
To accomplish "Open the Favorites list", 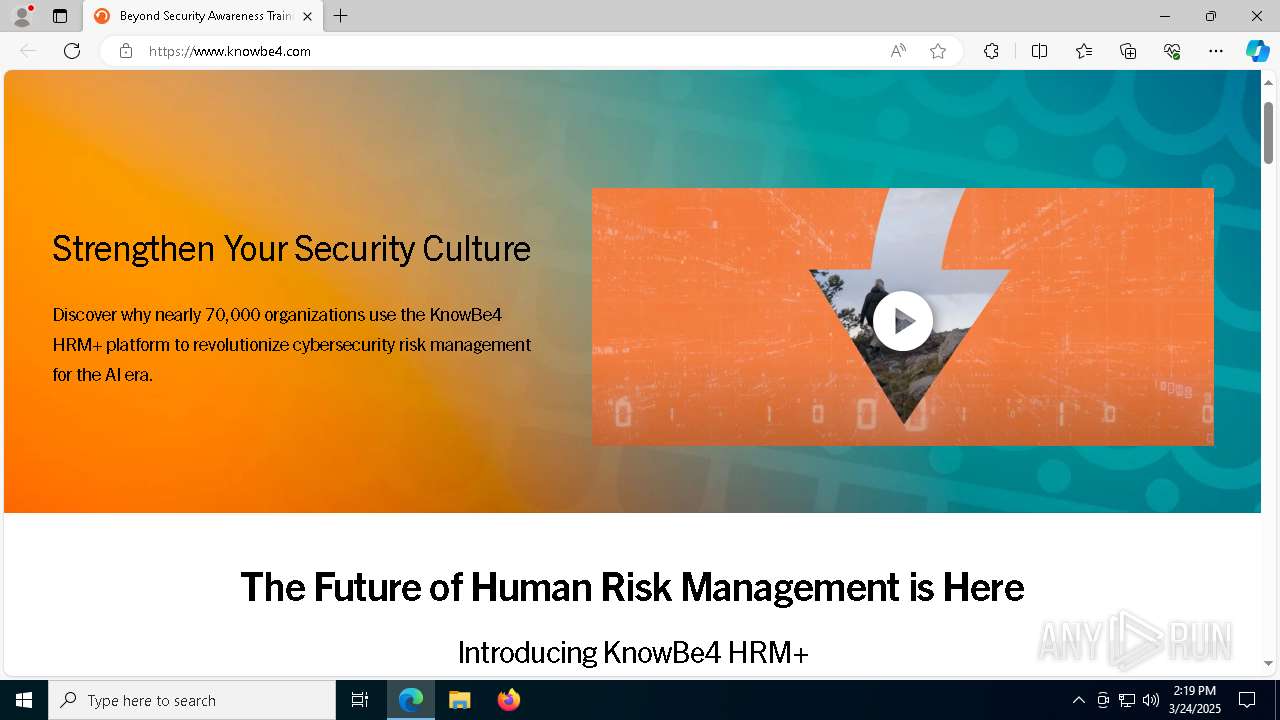I will (1084, 51).
